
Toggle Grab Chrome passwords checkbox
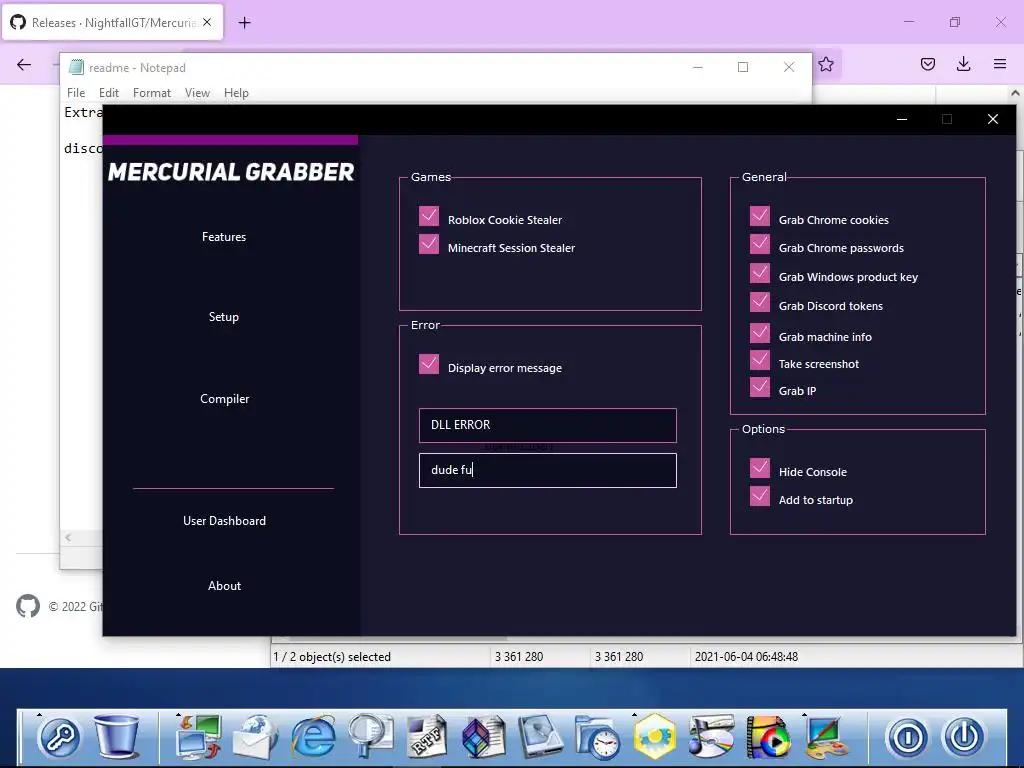point(760,244)
